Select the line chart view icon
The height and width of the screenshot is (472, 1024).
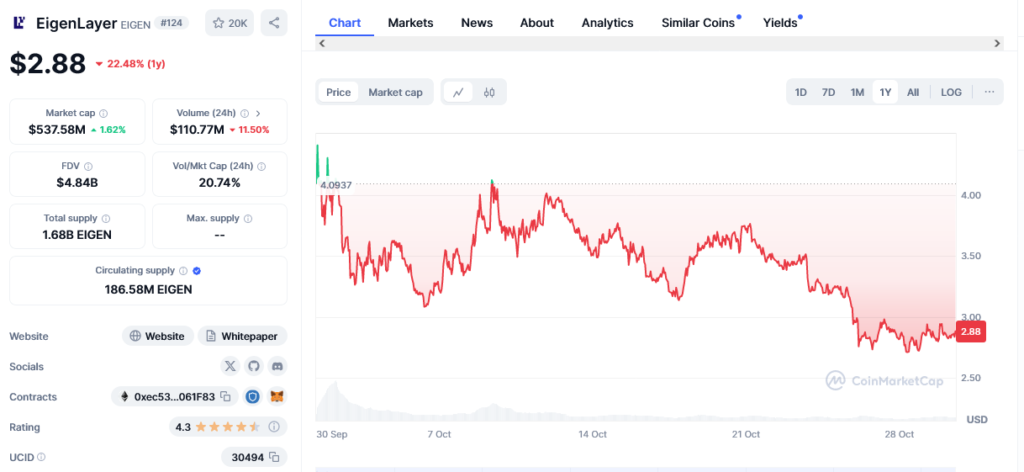click(458, 92)
